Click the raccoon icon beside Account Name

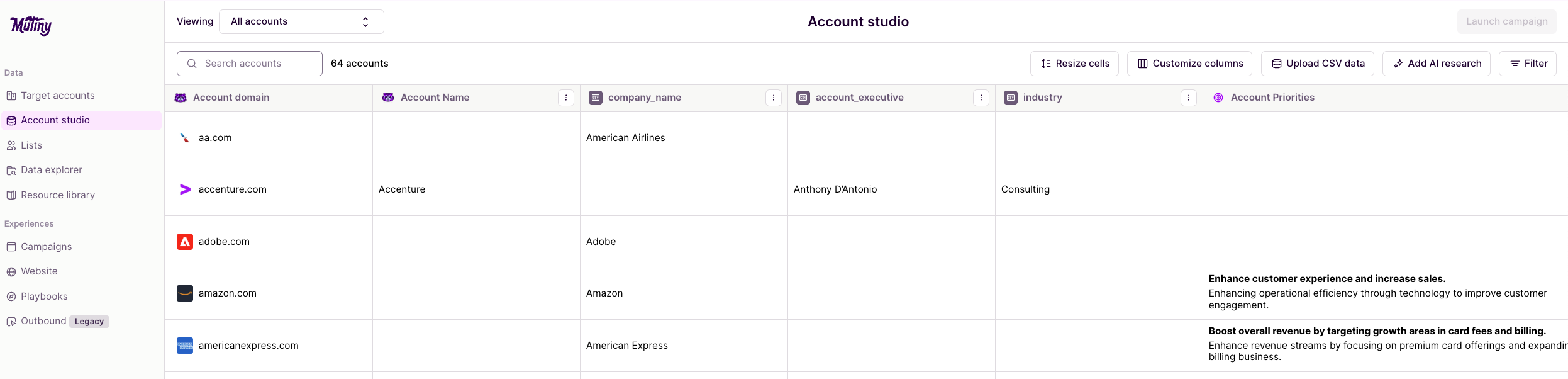[388, 98]
